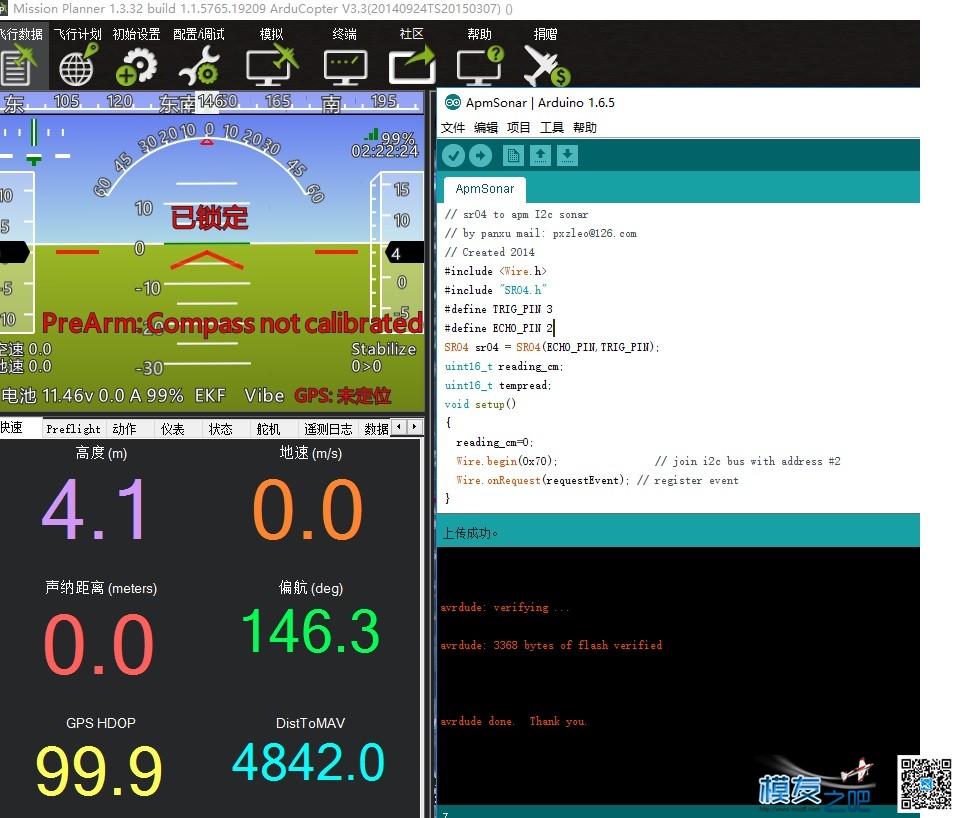The width and height of the screenshot is (960, 818).
Task: Open Arduino 工具 (Tools) menu
Action: 551,127
